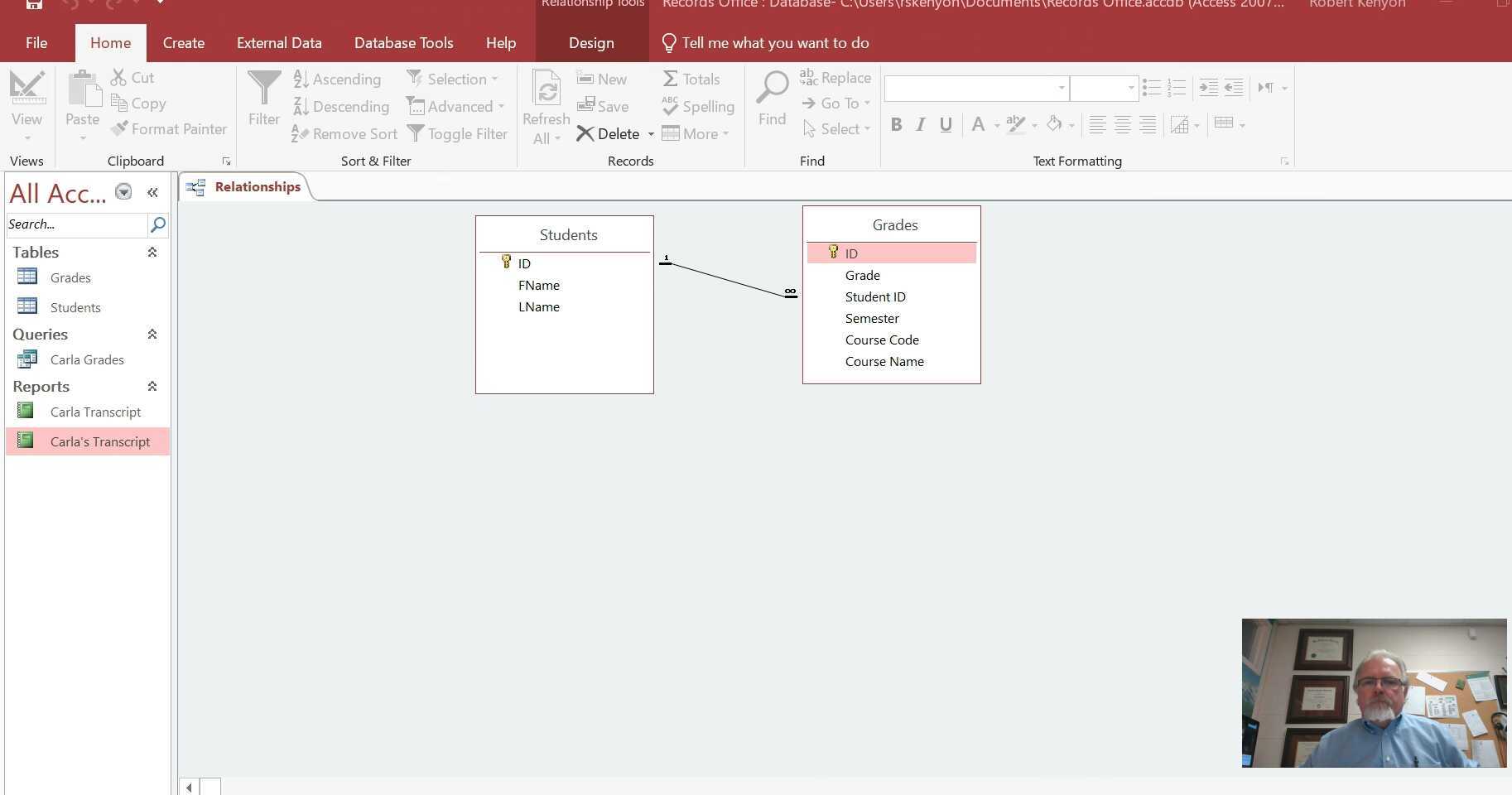Open the fill color dropdown arrow
Viewport: 1512px width, 795px height.
click(x=1071, y=126)
